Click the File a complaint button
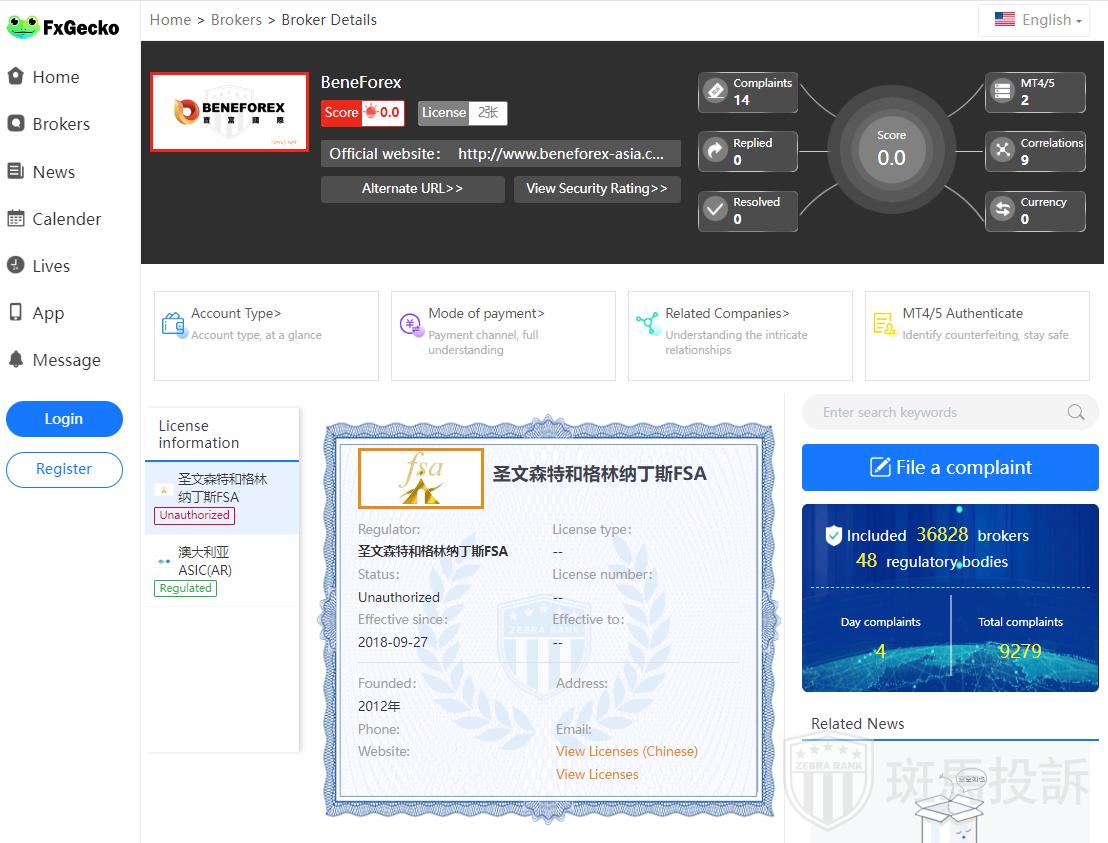 949,467
